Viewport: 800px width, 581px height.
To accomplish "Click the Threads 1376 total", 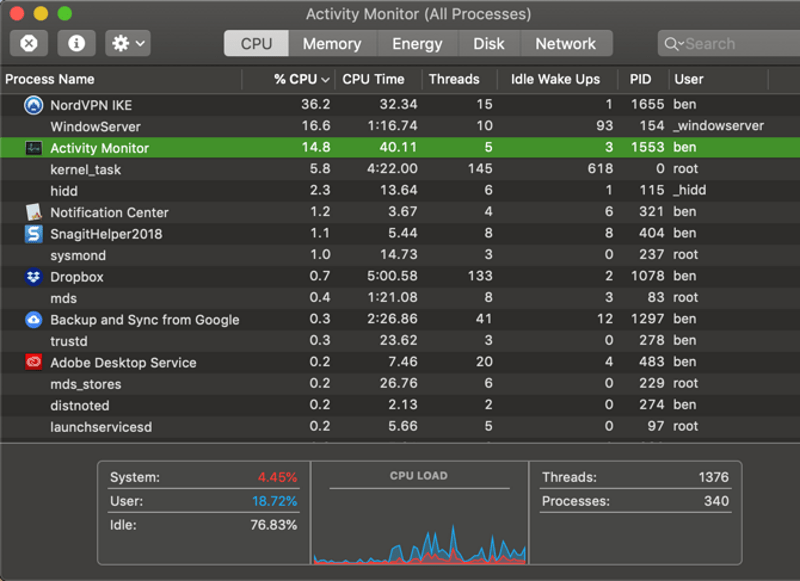I will 713,477.
